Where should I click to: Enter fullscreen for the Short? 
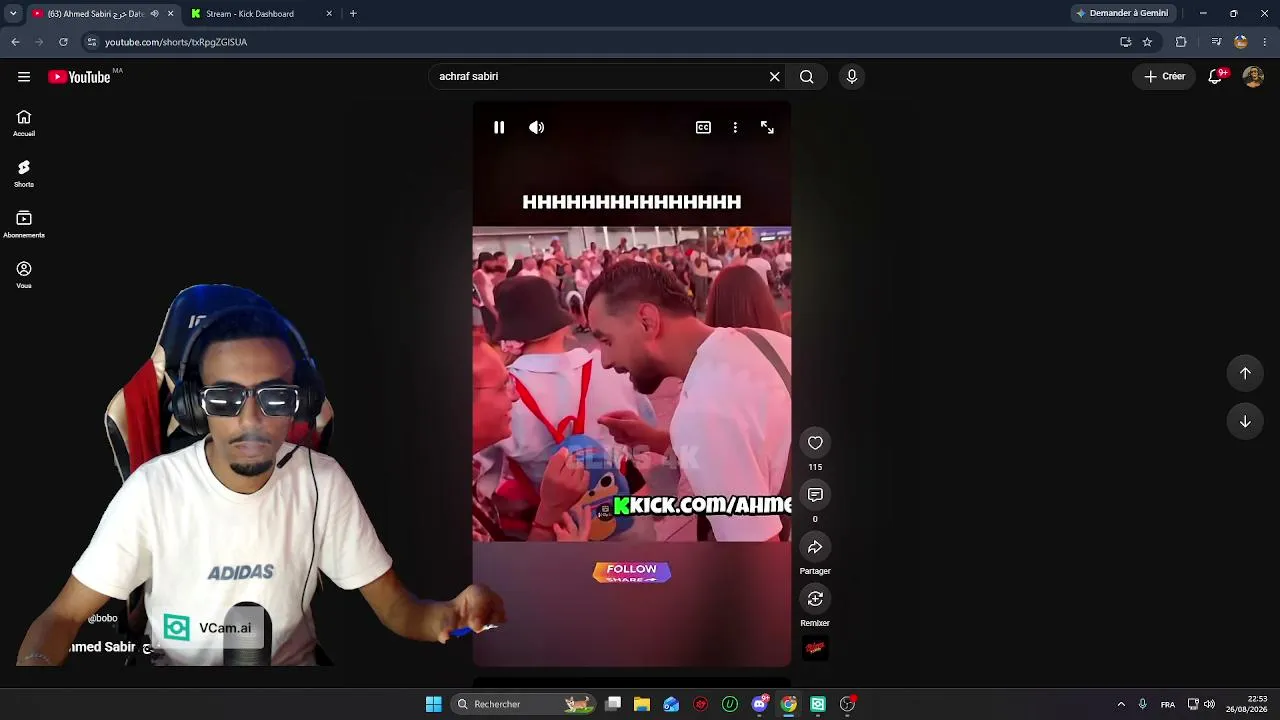(767, 128)
